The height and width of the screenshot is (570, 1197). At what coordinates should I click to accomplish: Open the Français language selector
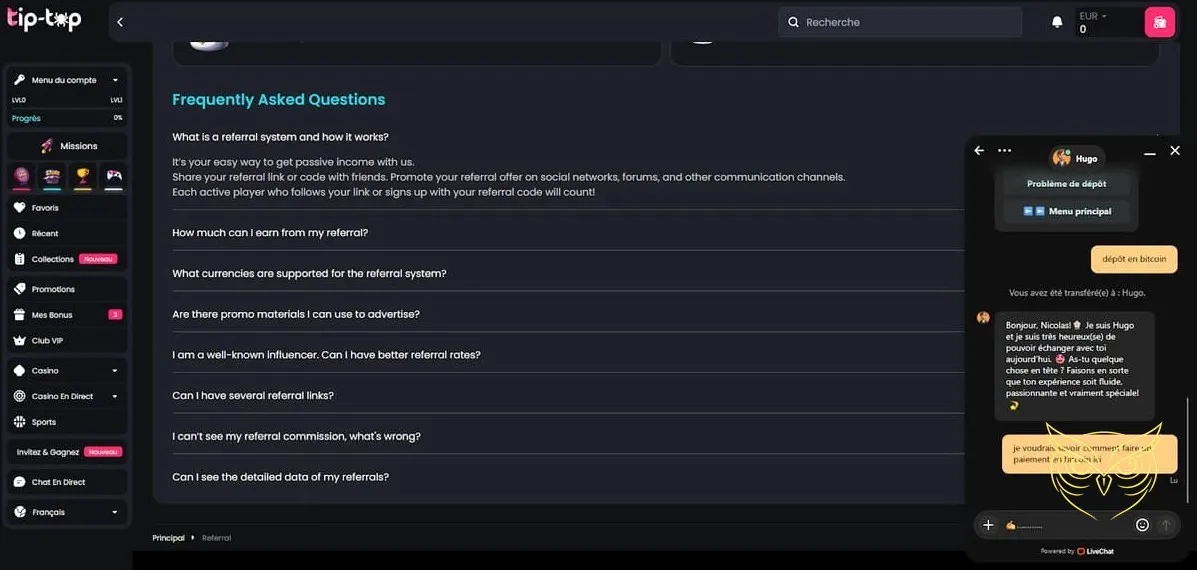click(x=67, y=512)
